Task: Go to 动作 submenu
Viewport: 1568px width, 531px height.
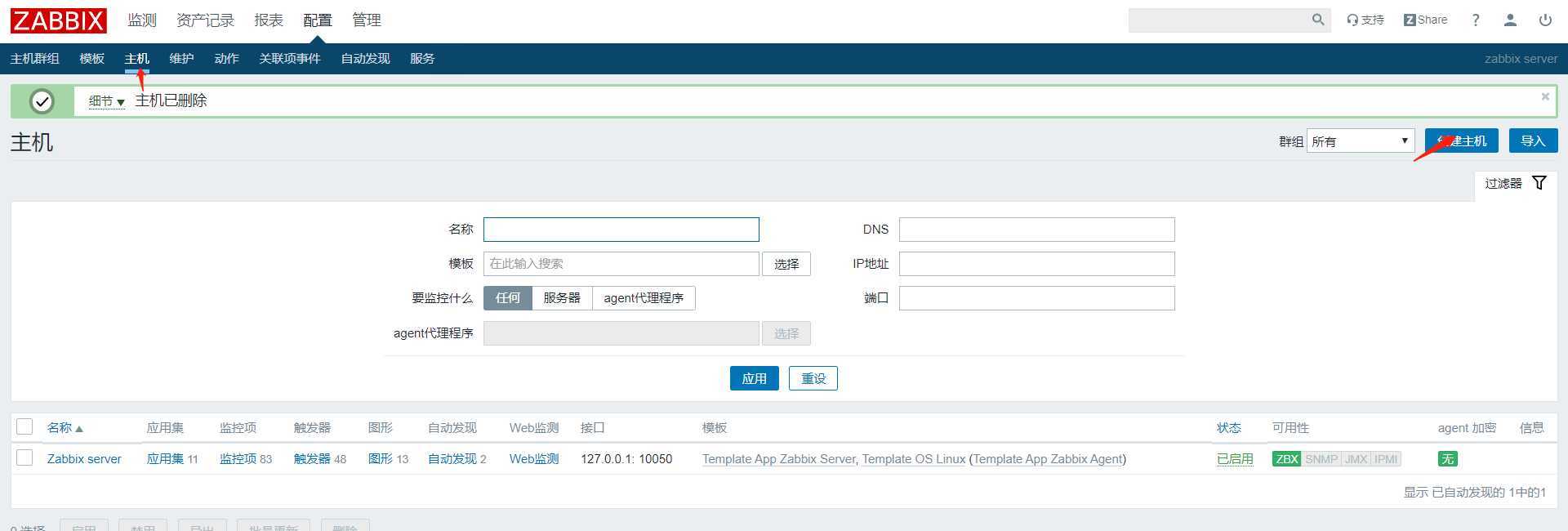Action: tap(226, 59)
